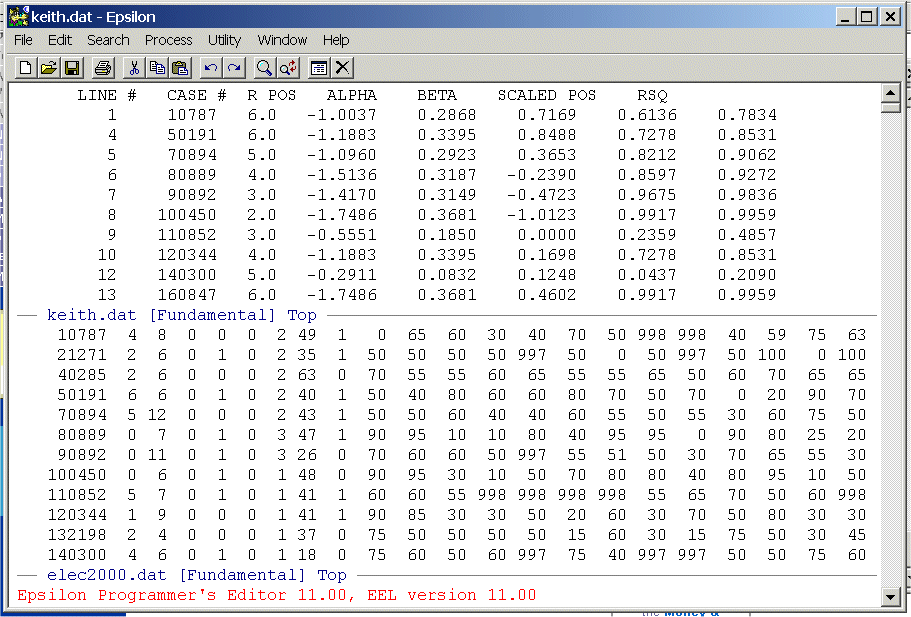The width and height of the screenshot is (911, 617).
Task: Open the Edit menu
Action: click(60, 40)
